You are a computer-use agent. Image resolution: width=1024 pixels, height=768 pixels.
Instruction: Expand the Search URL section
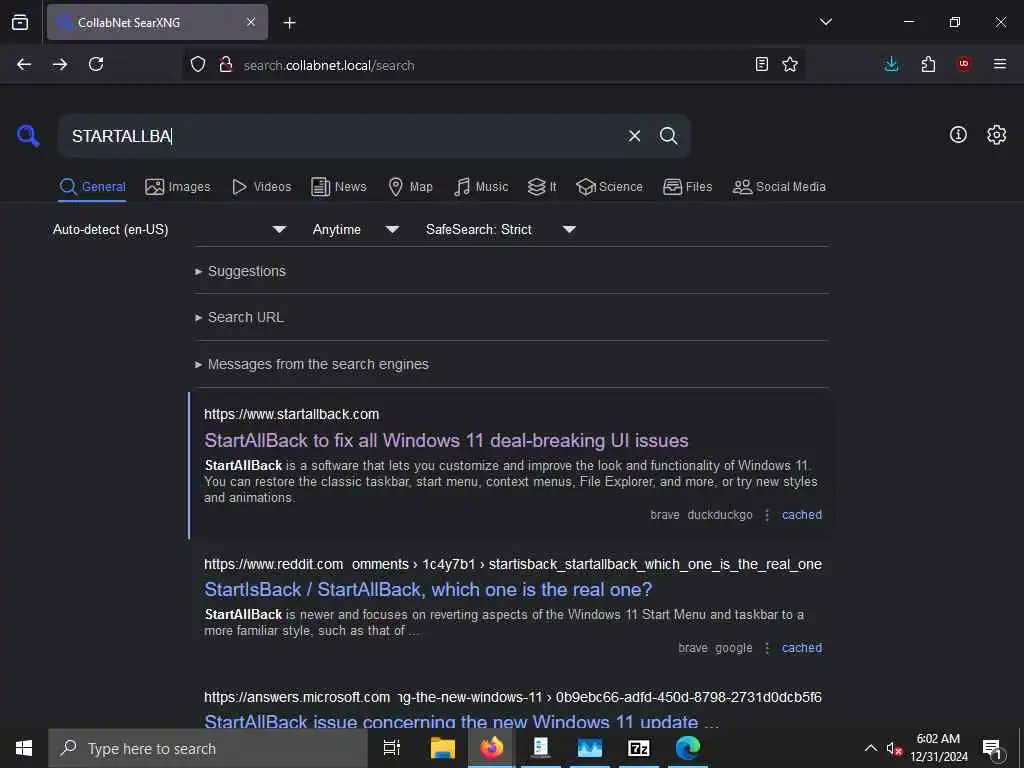click(239, 317)
